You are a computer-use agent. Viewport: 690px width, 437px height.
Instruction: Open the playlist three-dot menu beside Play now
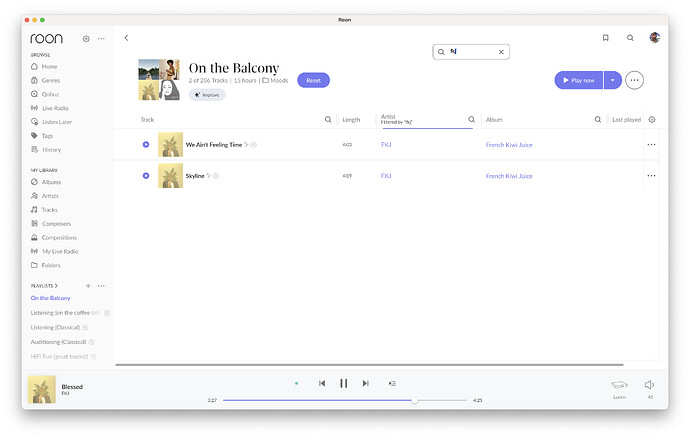[x=634, y=80]
